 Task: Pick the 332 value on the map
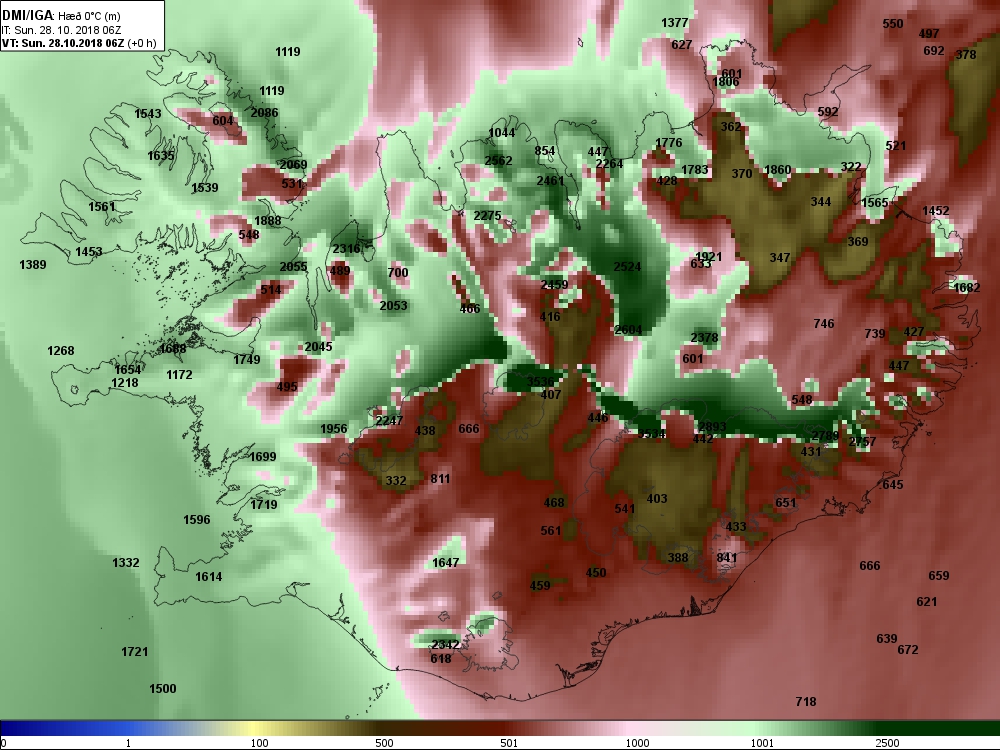pos(396,480)
